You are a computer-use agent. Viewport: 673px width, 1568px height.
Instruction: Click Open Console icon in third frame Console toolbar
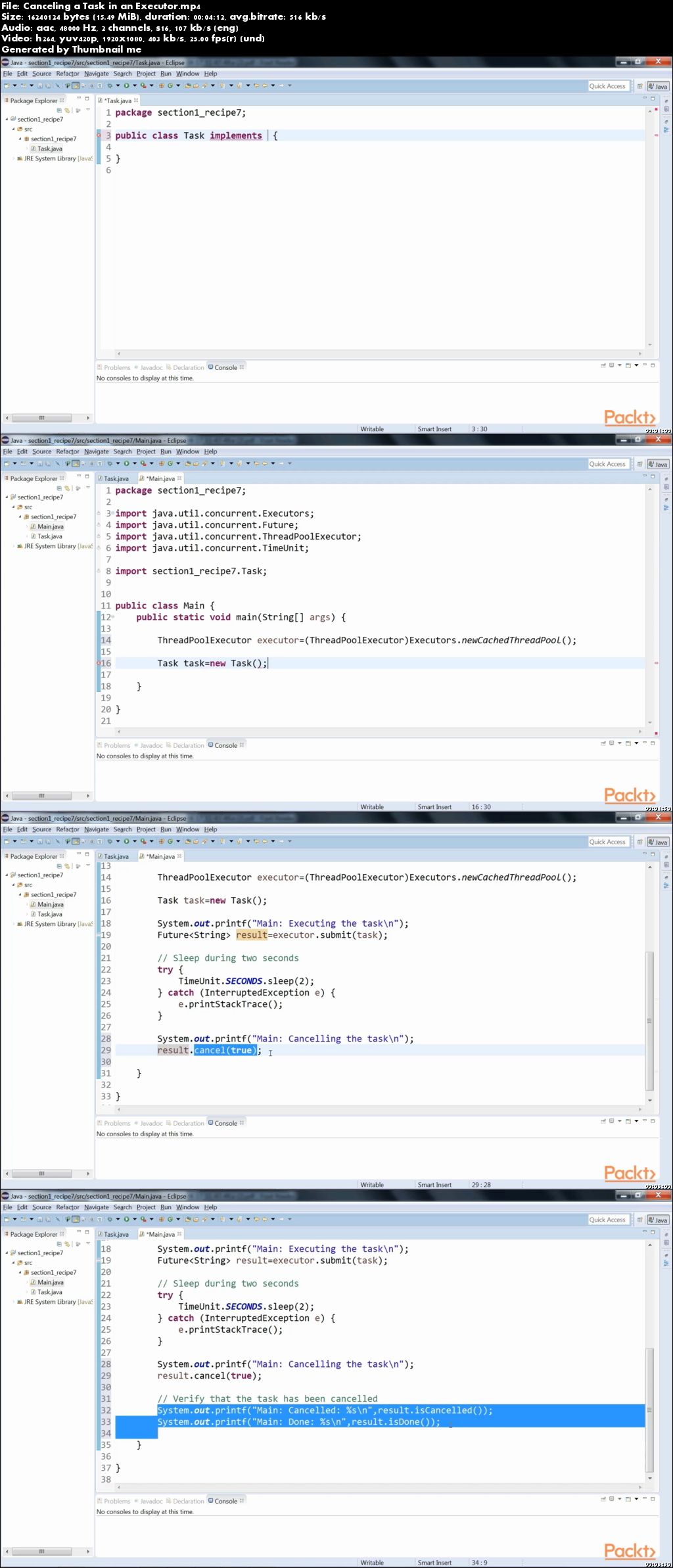628,1121
